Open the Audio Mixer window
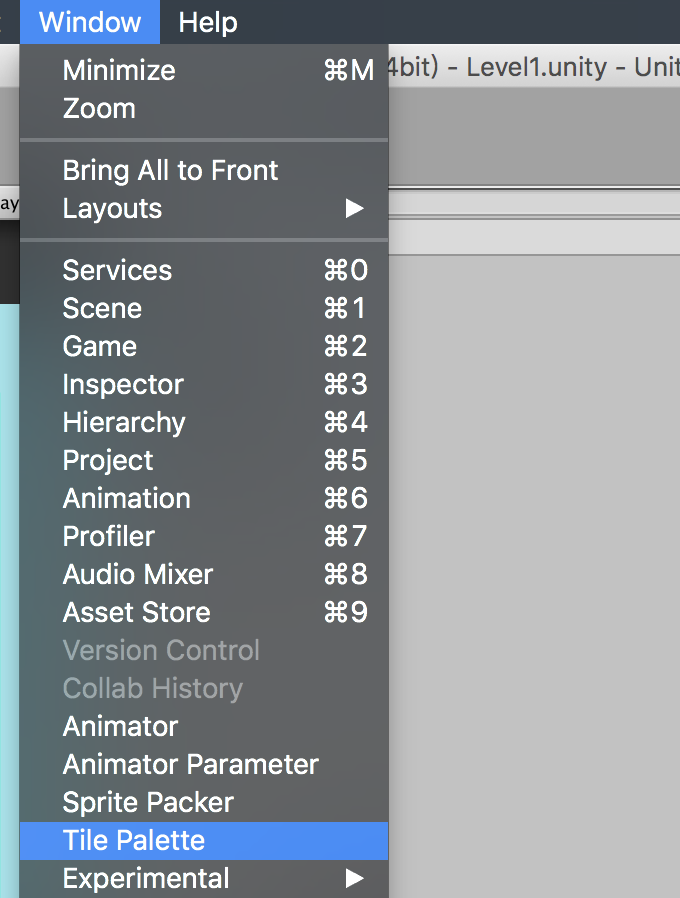This screenshot has width=680, height=898. click(x=138, y=574)
